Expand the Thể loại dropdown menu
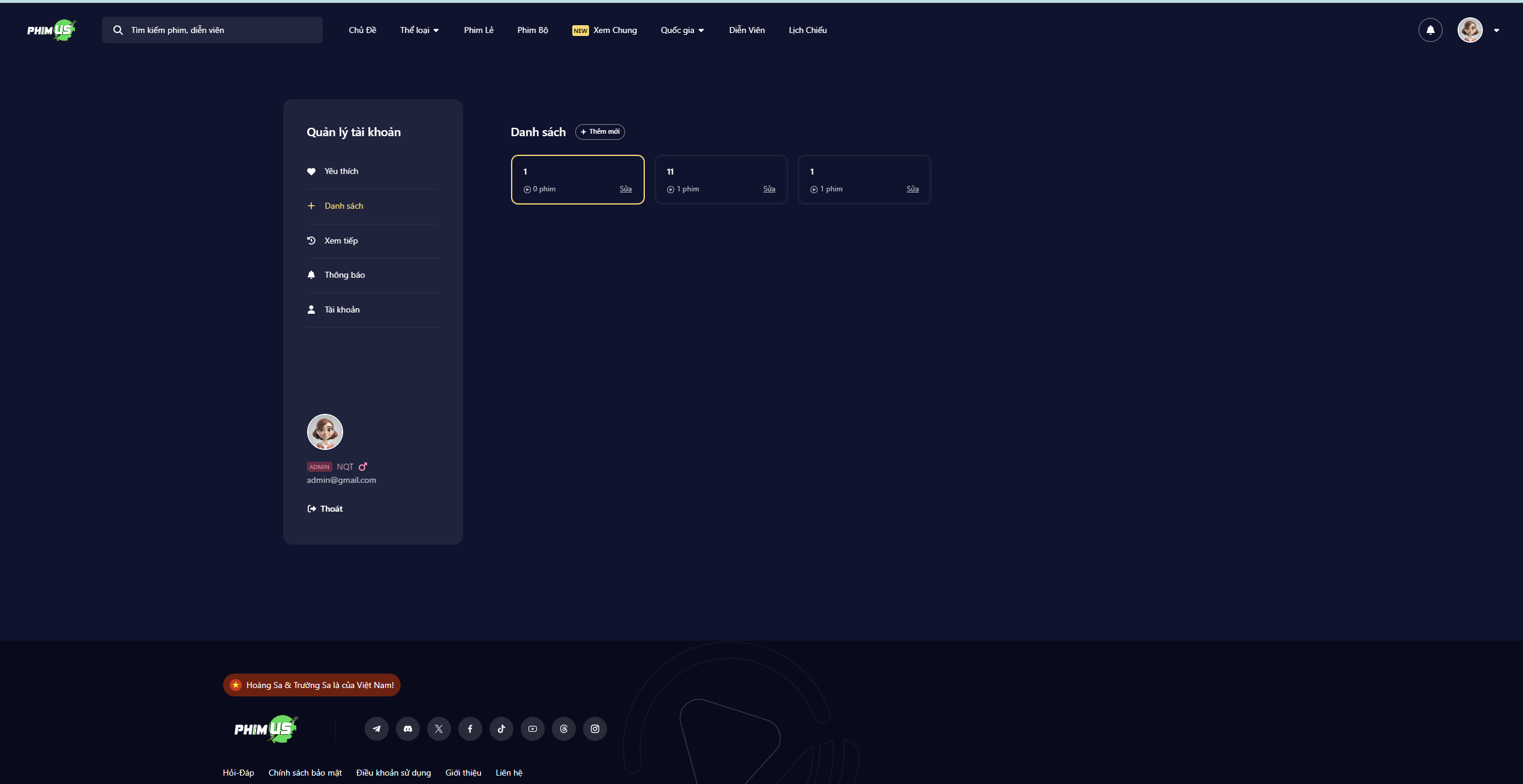The width and height of the screenshot is (1523, 784). 419,30
